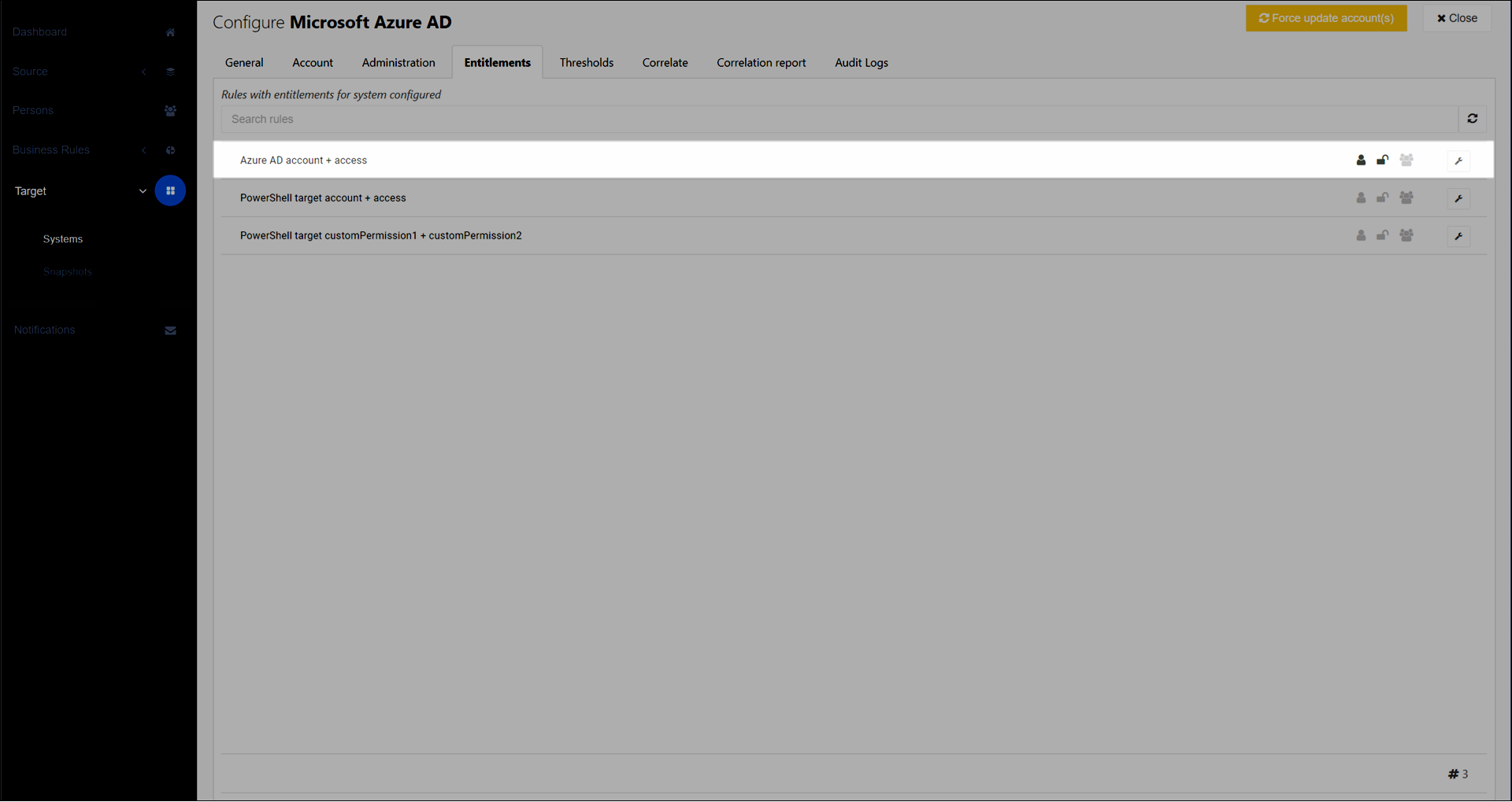Click the Business Rules menu label

(x=51, y=150)
